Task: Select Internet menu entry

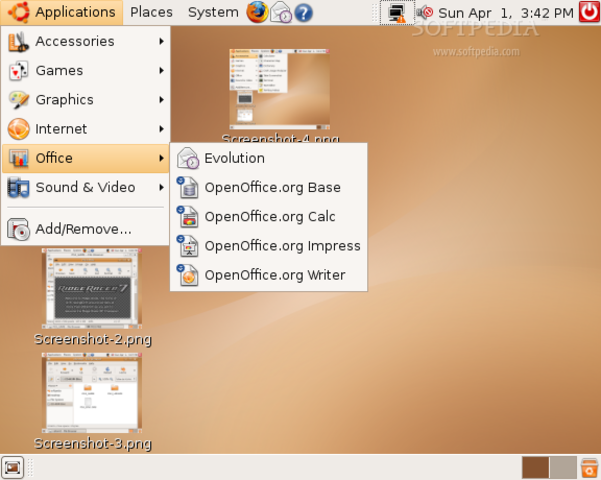Action: [85, 129]
